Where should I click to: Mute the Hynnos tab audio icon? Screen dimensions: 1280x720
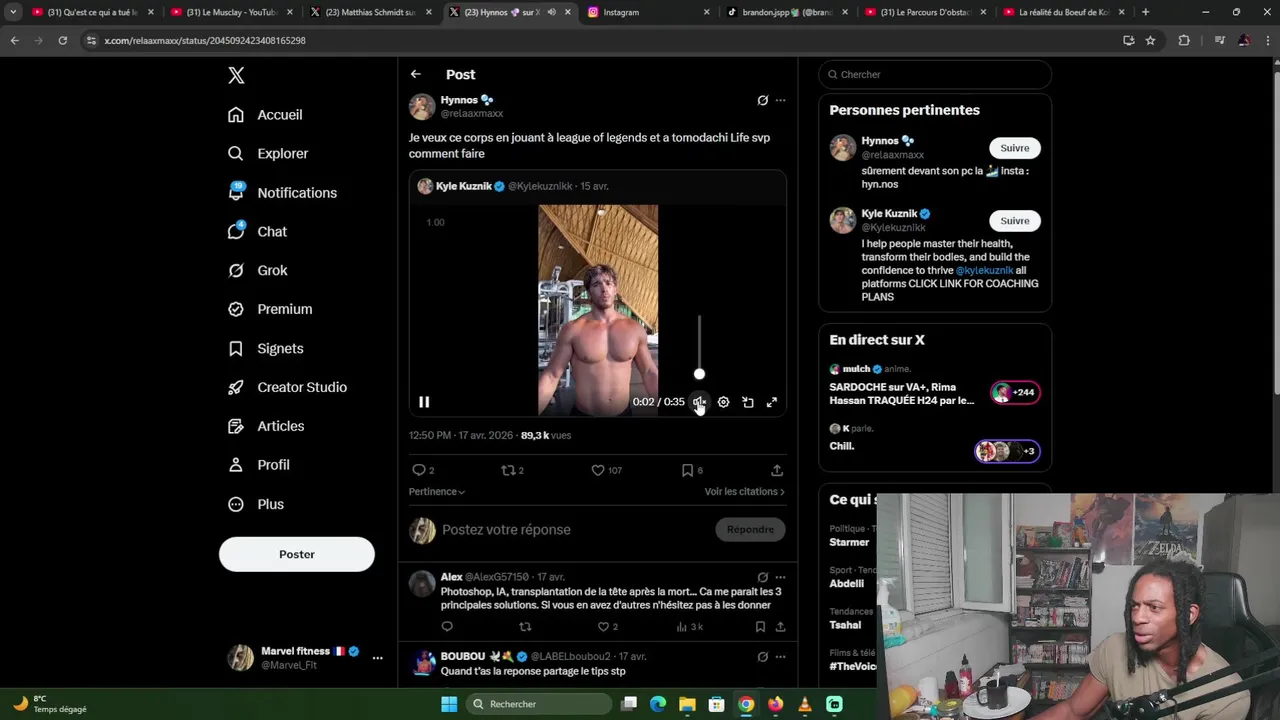pos(552,12)
